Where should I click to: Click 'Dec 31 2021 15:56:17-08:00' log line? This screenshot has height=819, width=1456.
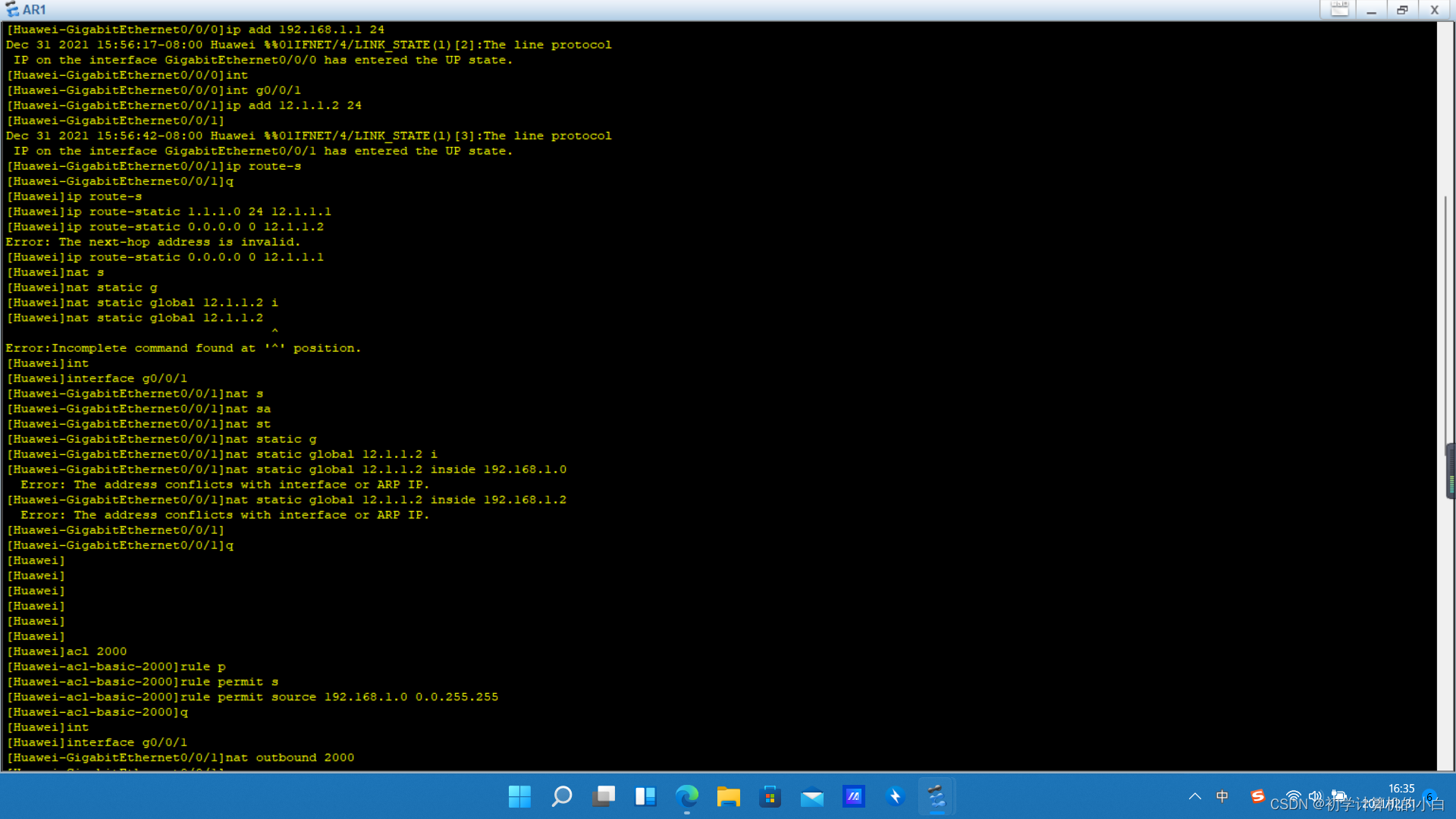(309, 45)
